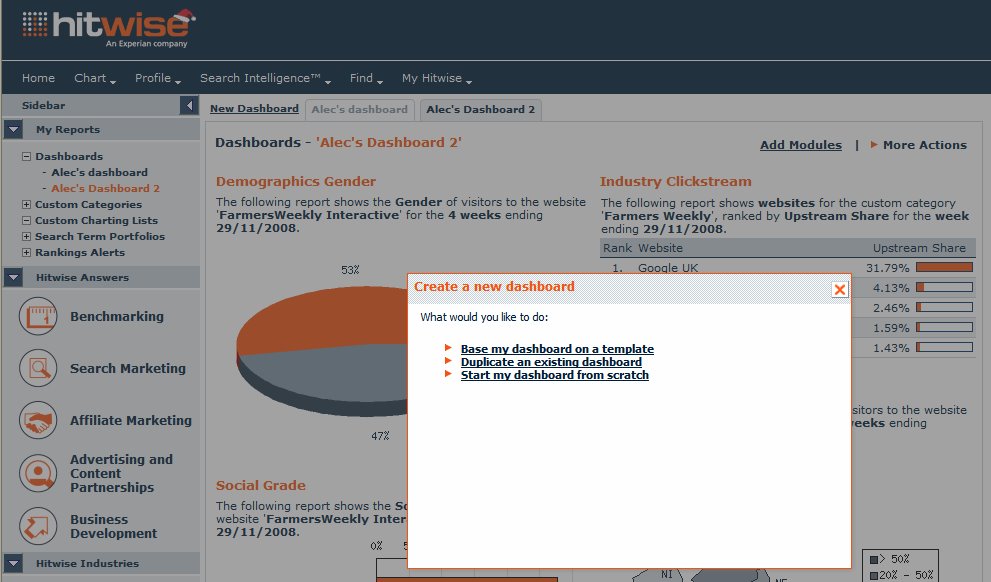The height and width of the screenshot is (582, 991).
Task: Go to the Home menu item
Action: 39,78
